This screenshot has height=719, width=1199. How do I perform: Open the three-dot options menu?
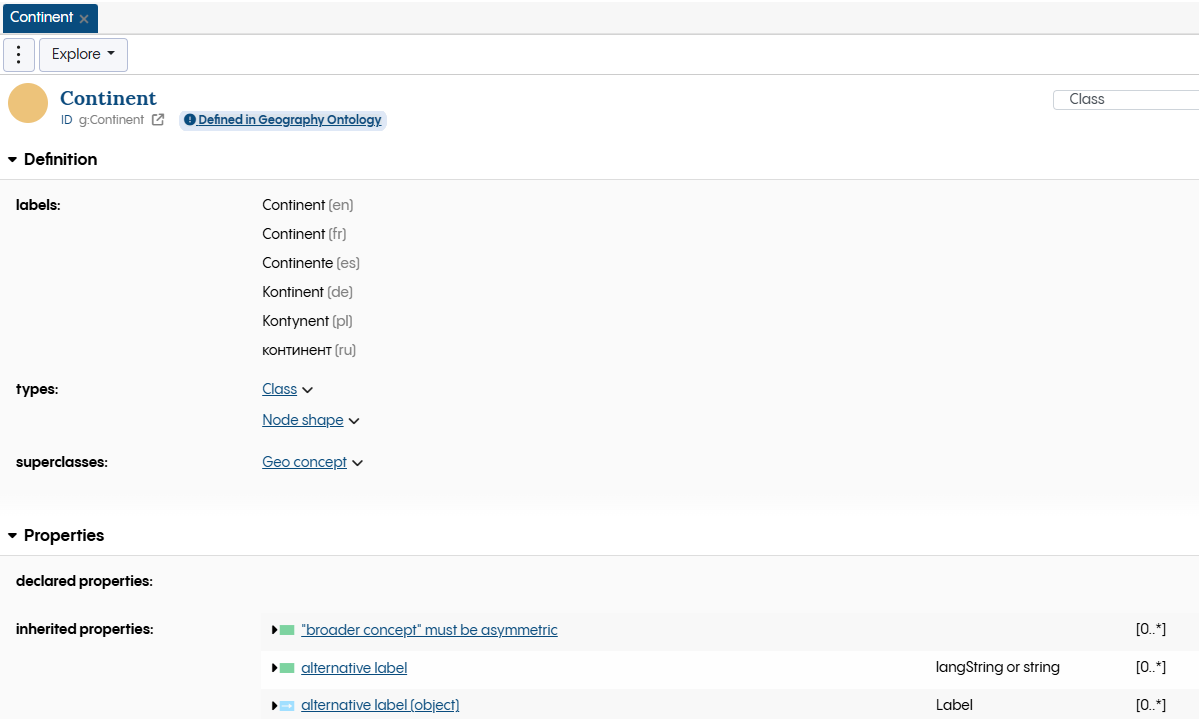18,54
